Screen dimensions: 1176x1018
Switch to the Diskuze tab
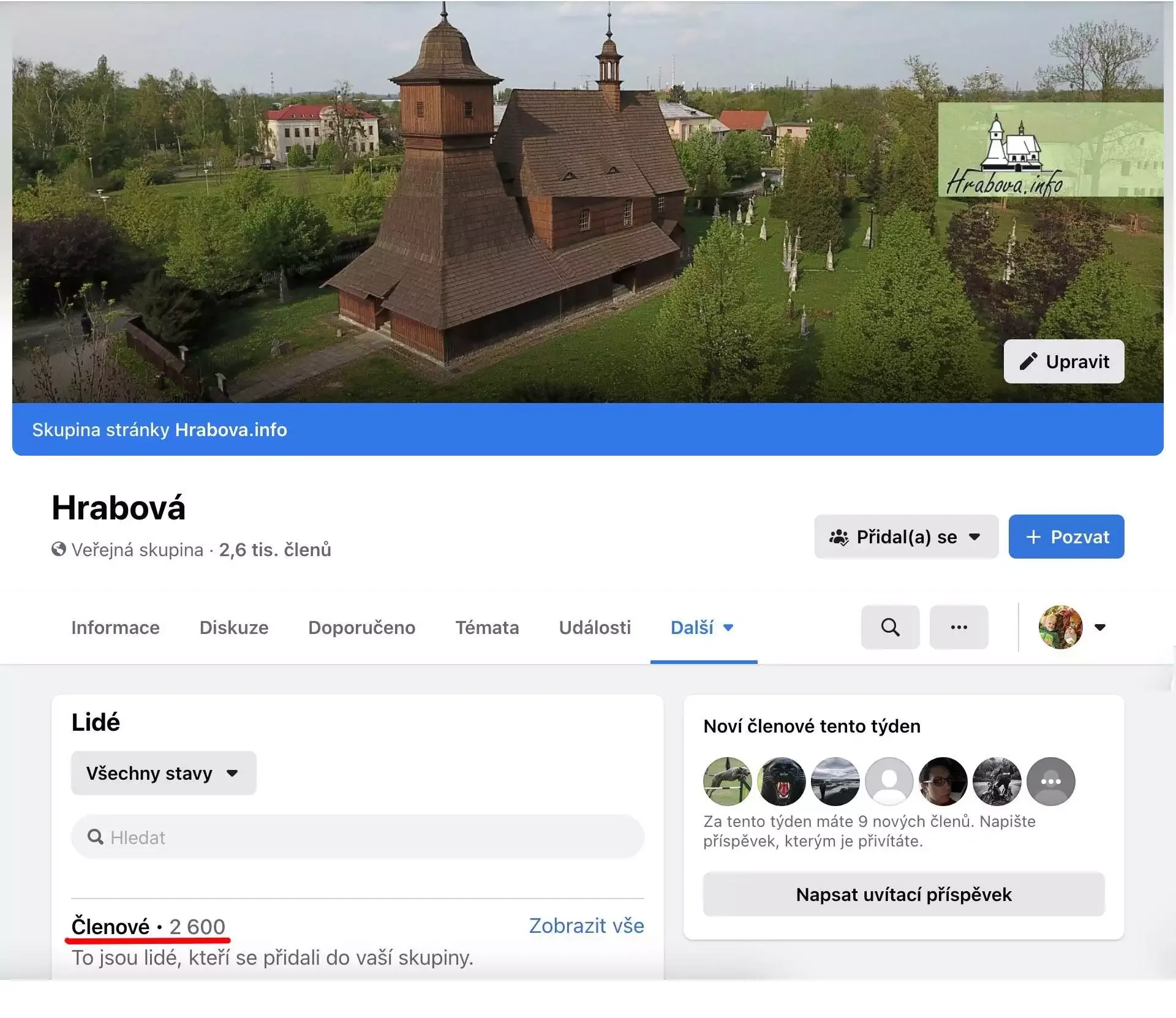(x=233, y=628)
